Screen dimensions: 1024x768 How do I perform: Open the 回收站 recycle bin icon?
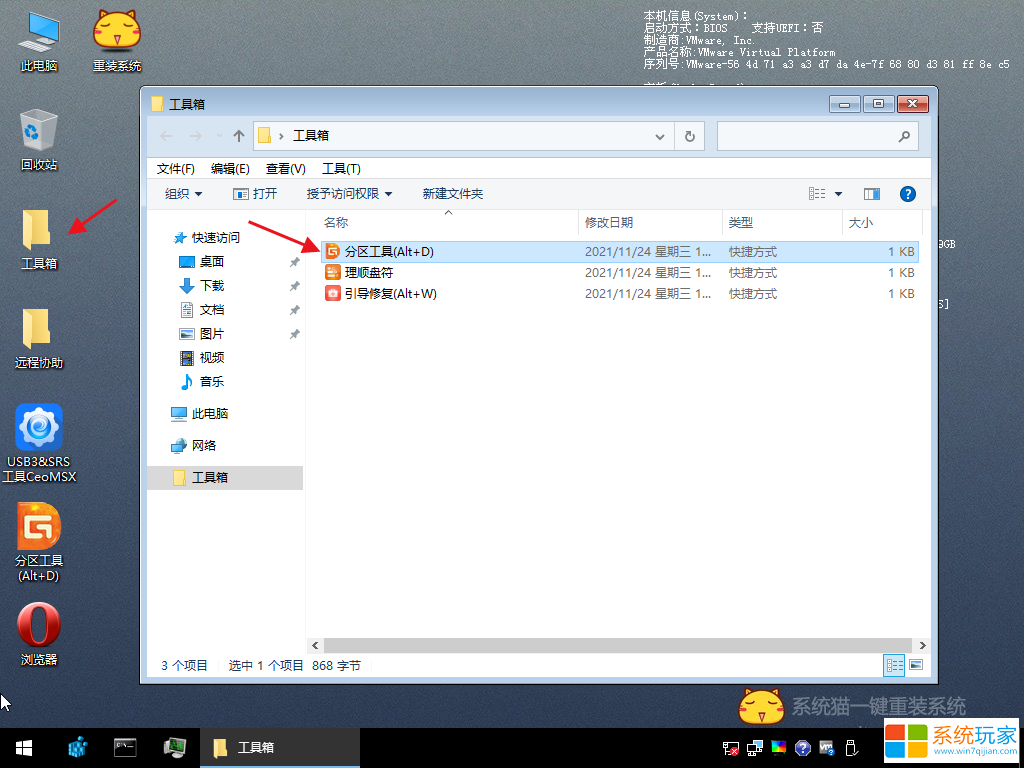point(39,140)
